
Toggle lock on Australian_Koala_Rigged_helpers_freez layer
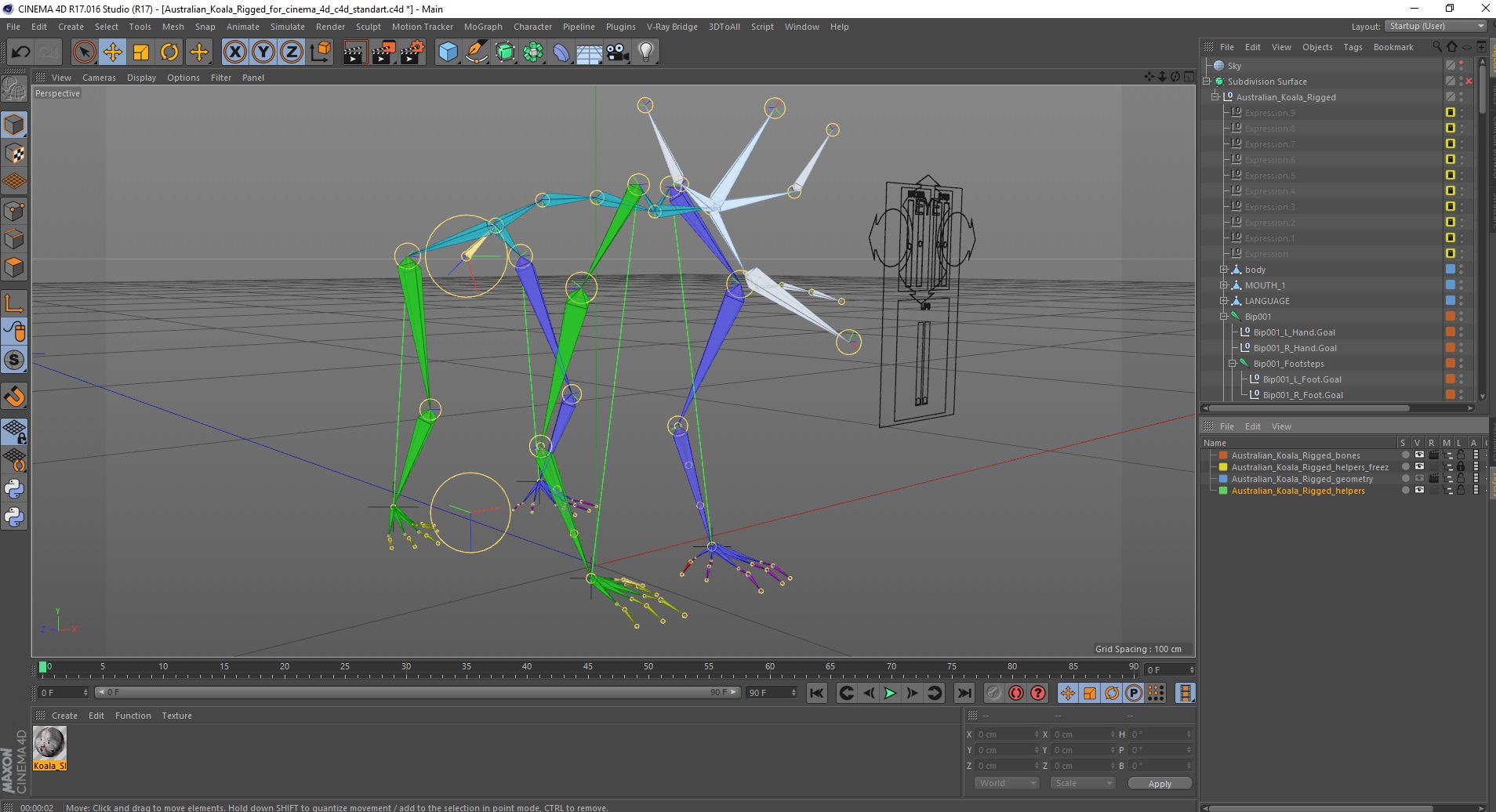(1461, 466)
